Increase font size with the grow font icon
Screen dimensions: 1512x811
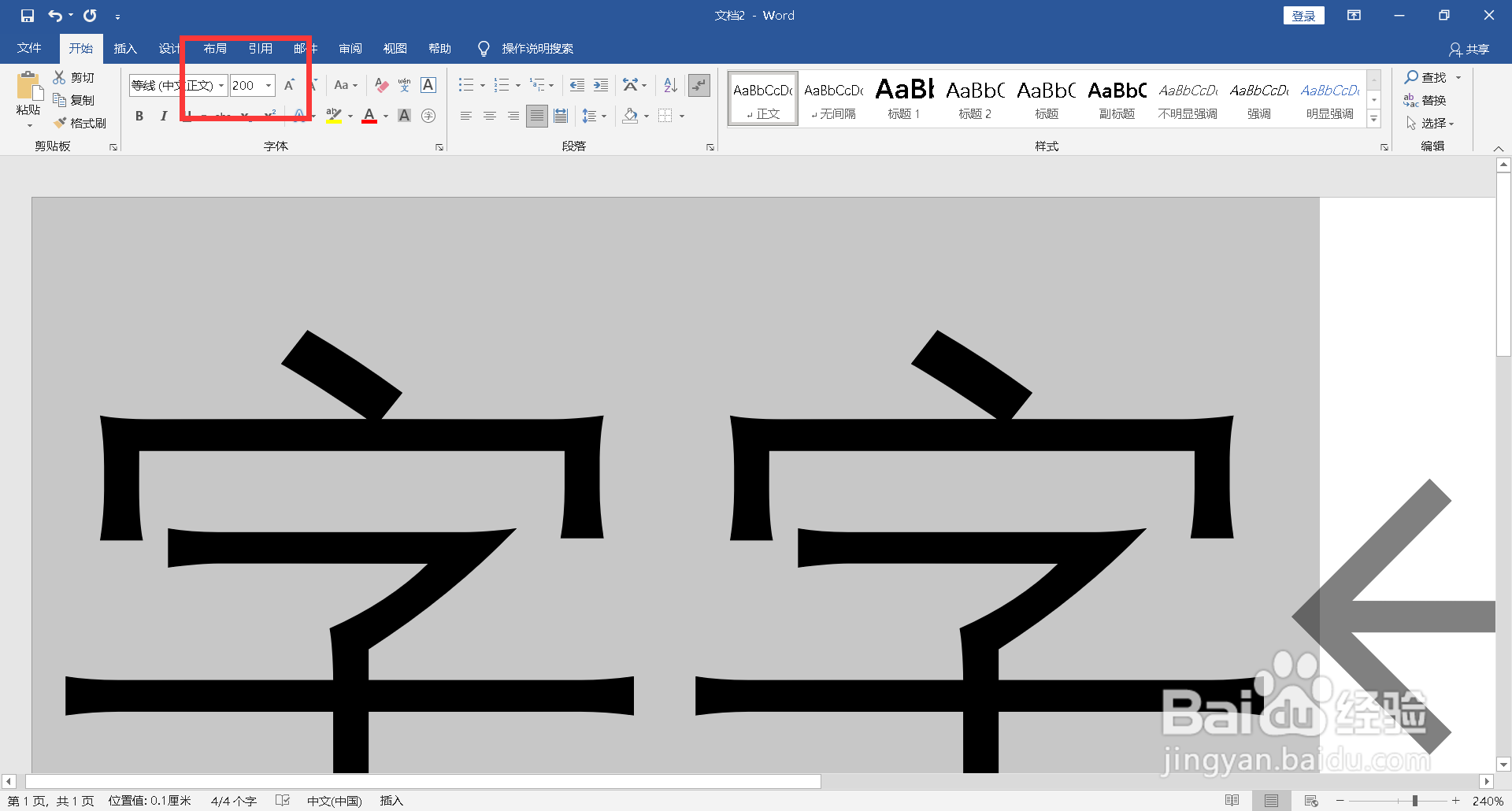[x=289, y=85]
